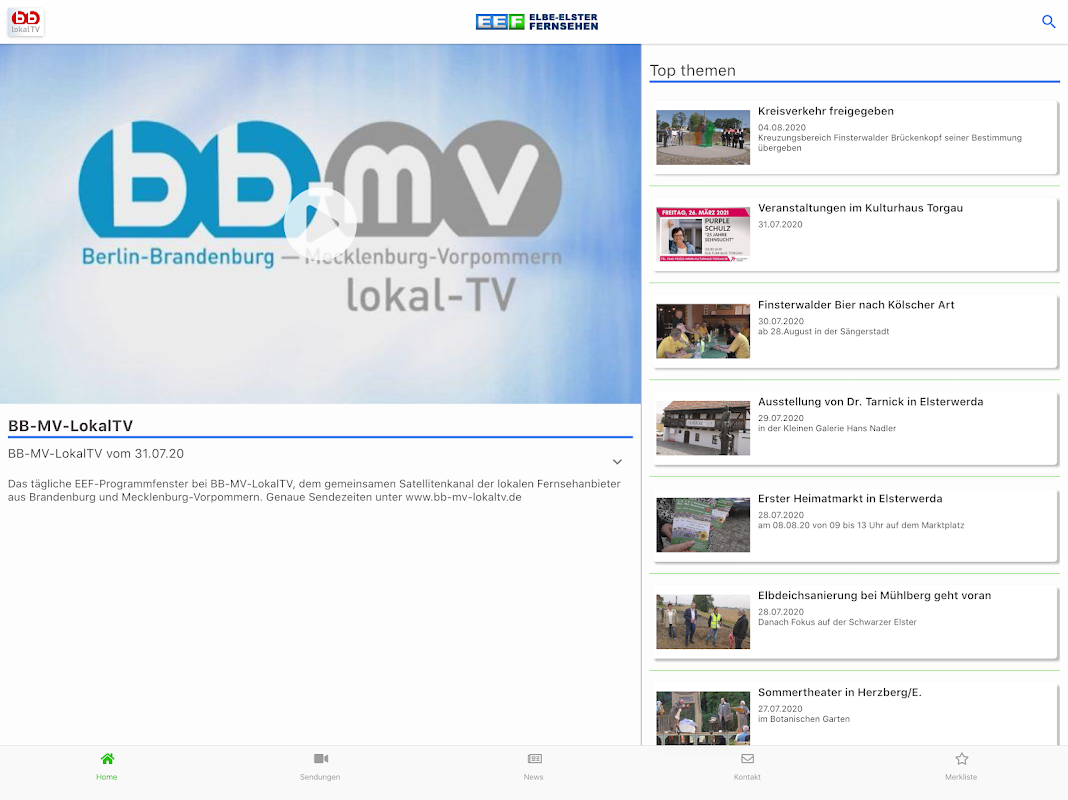Select headline Elbdeichsanierung bei Mühlberg geht voran
This screenshot has height=800, width=1068.
[875, 595]
